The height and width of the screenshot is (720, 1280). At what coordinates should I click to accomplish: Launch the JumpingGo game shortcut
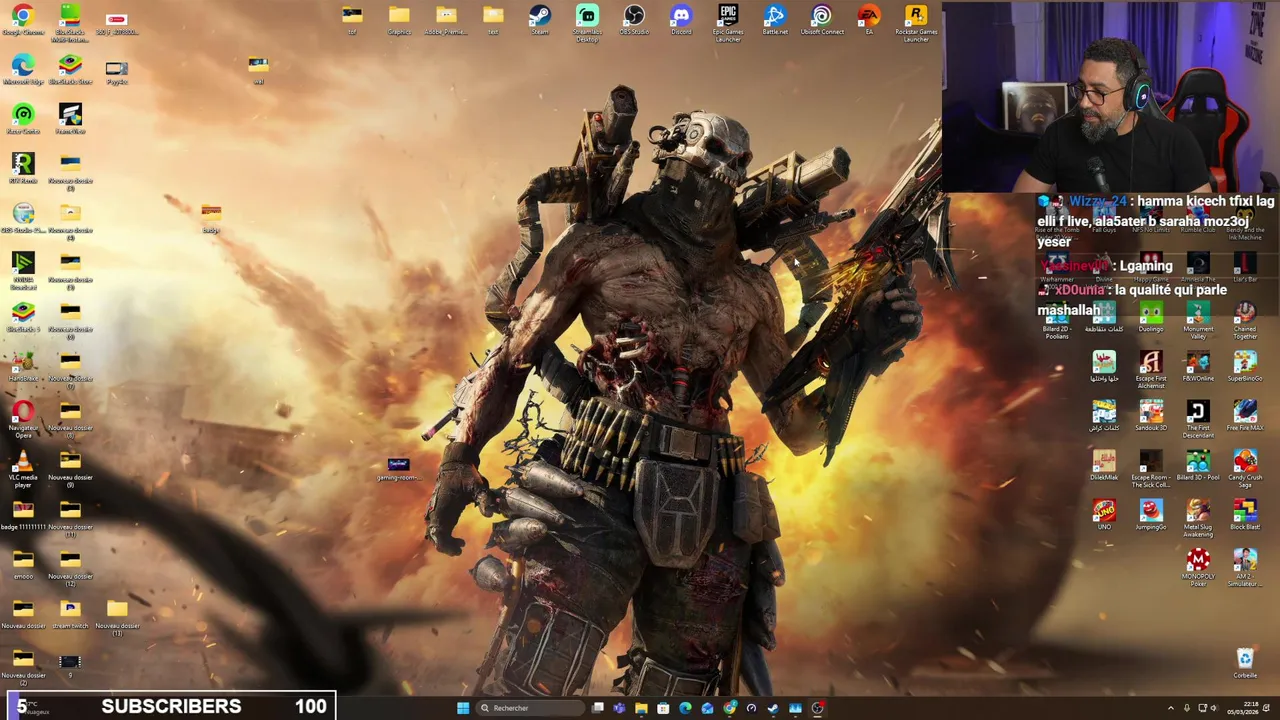[x=1151, y=515]
